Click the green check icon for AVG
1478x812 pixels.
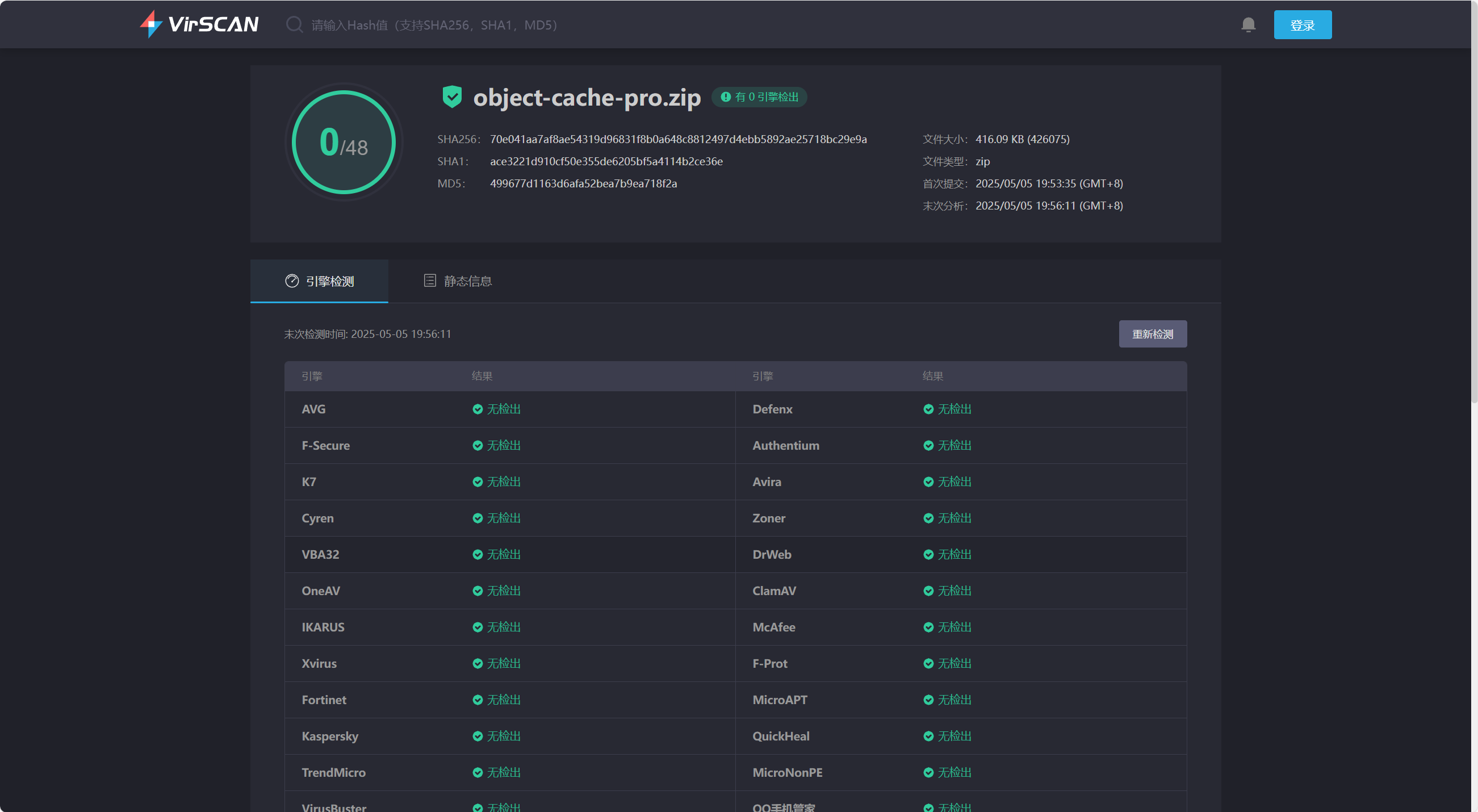point(478,409)
